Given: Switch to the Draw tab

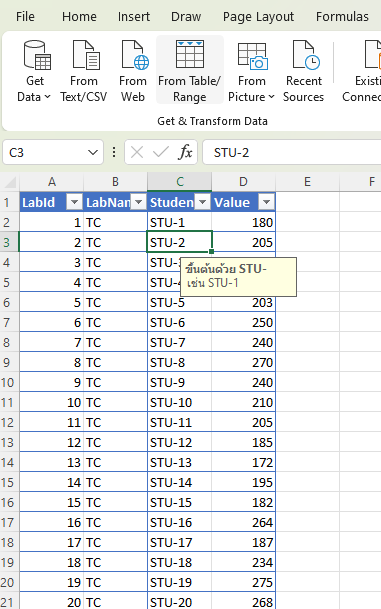Looking at the screenshot, I should [x=186, y=17].
